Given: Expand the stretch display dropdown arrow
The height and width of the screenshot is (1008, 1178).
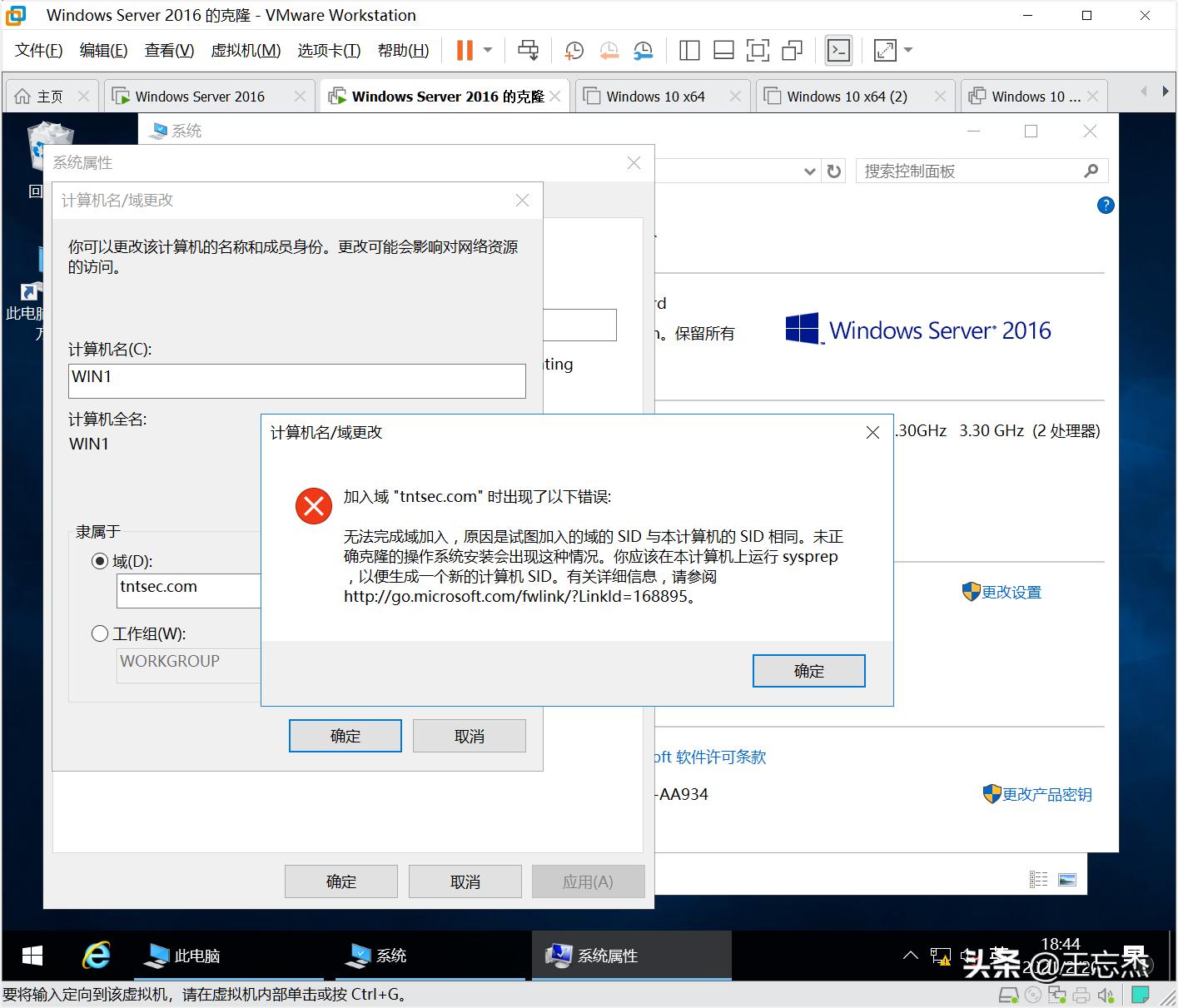Looking at the screenshot, I should pyautogui.click(x=908, y=50).
